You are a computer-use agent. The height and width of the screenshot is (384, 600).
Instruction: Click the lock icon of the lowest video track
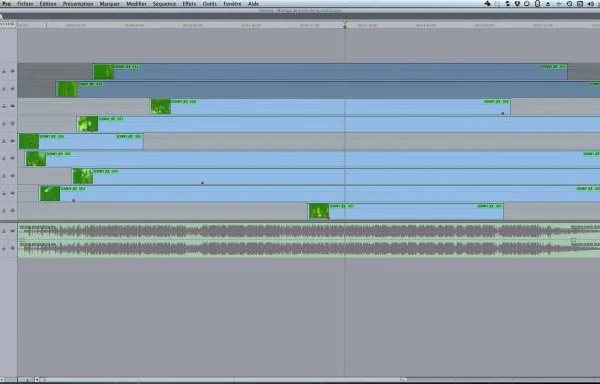4,211
